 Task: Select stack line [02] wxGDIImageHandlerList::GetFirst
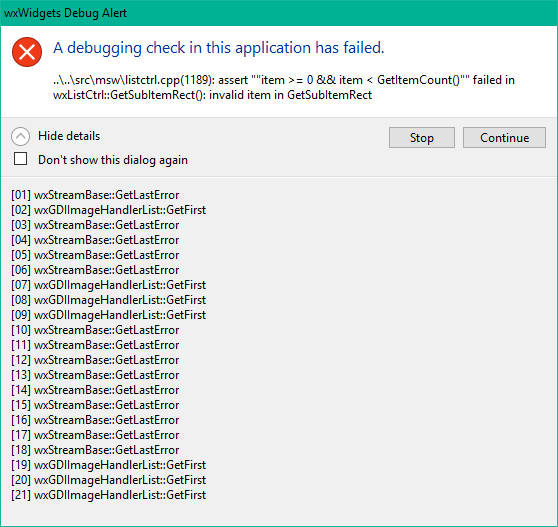point(109,210)
